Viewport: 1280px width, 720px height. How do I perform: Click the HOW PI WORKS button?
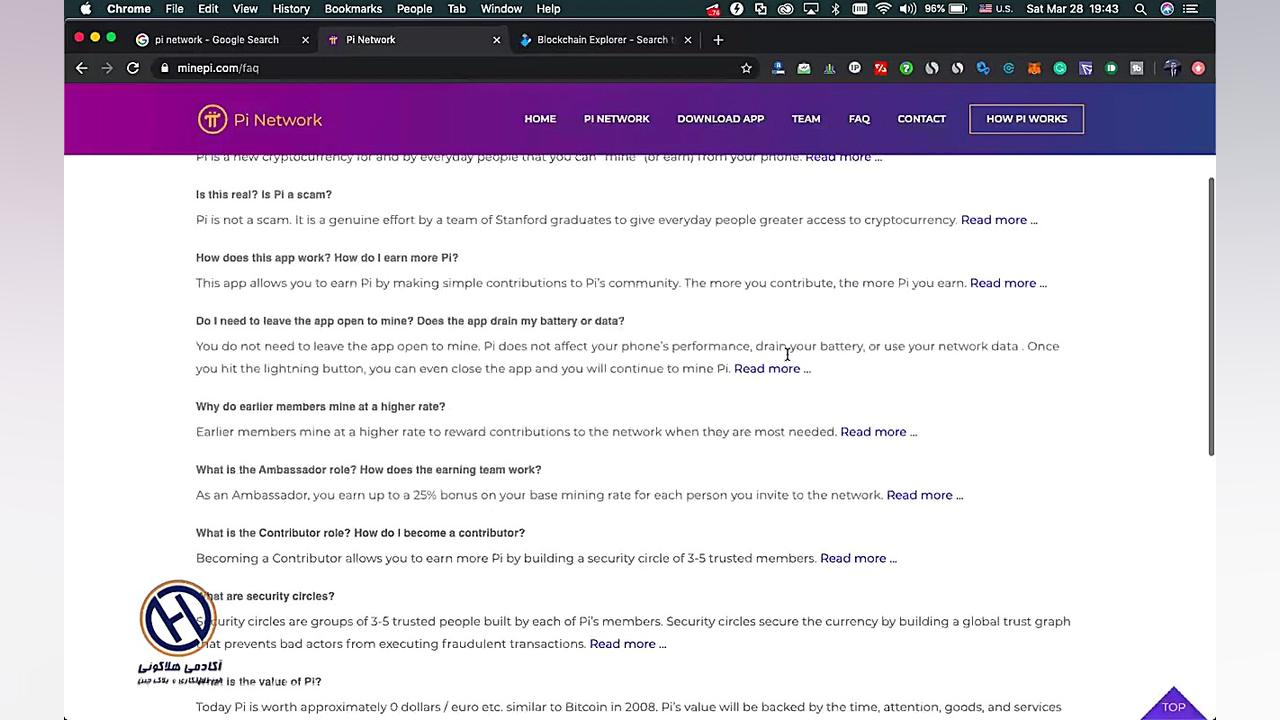1026,119
